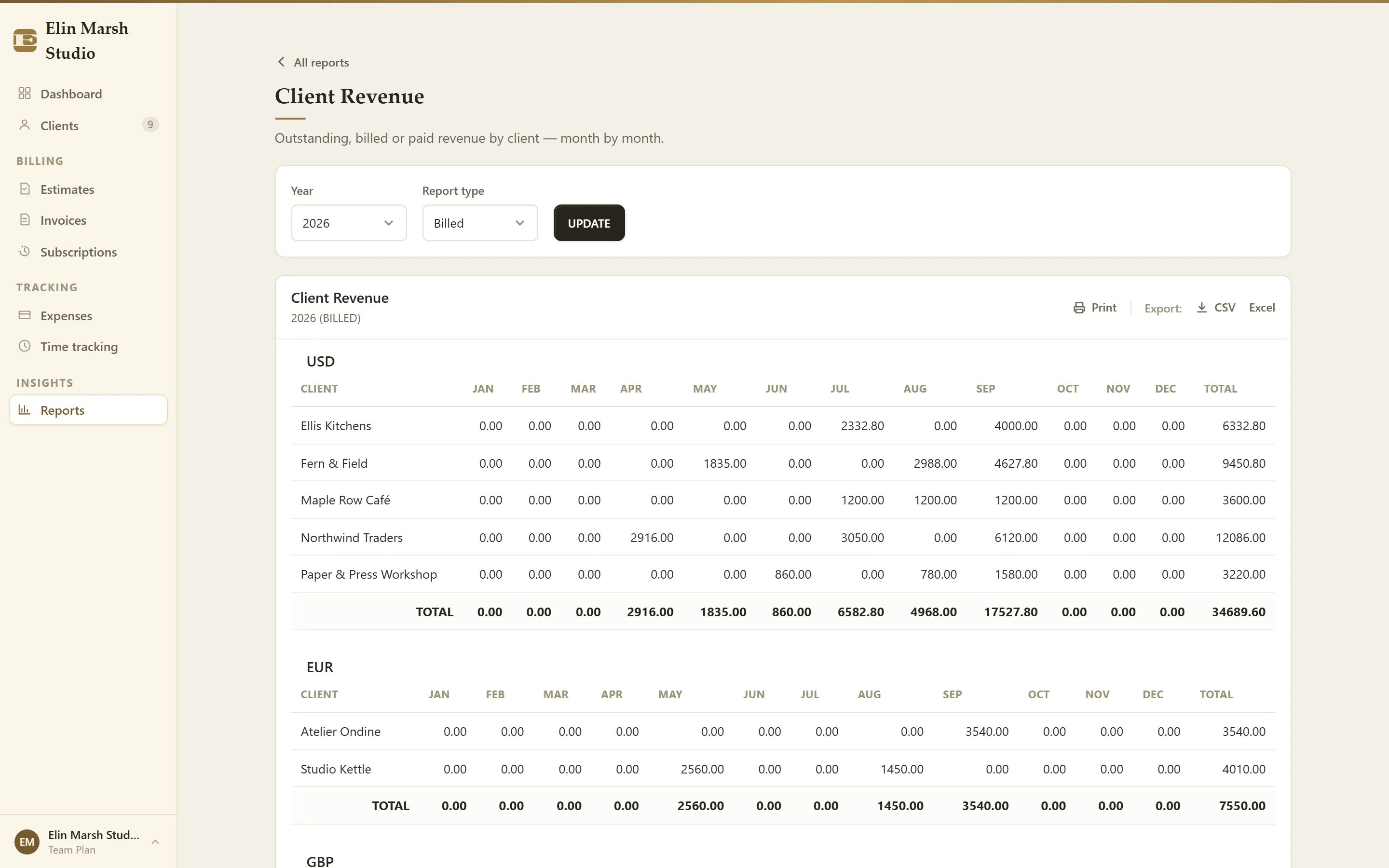Click Northwind Traders total 12086.00

click(x=1240, y=538)
